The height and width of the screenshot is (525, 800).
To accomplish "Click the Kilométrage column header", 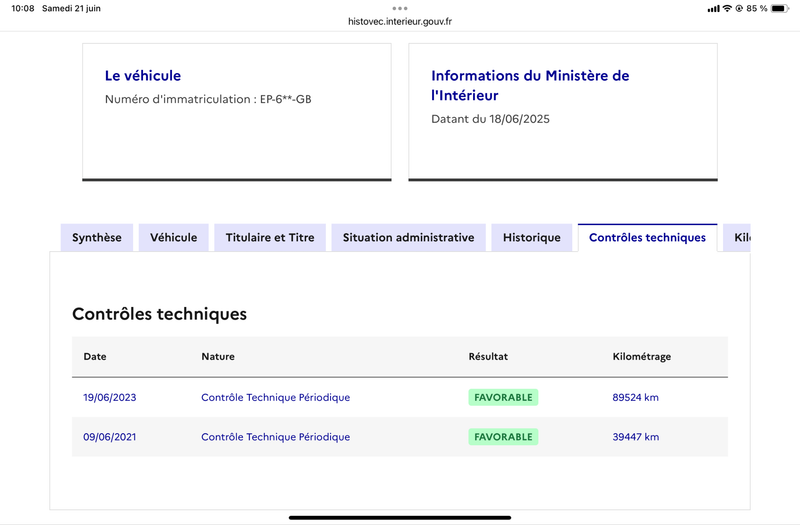I will point(642,357).
